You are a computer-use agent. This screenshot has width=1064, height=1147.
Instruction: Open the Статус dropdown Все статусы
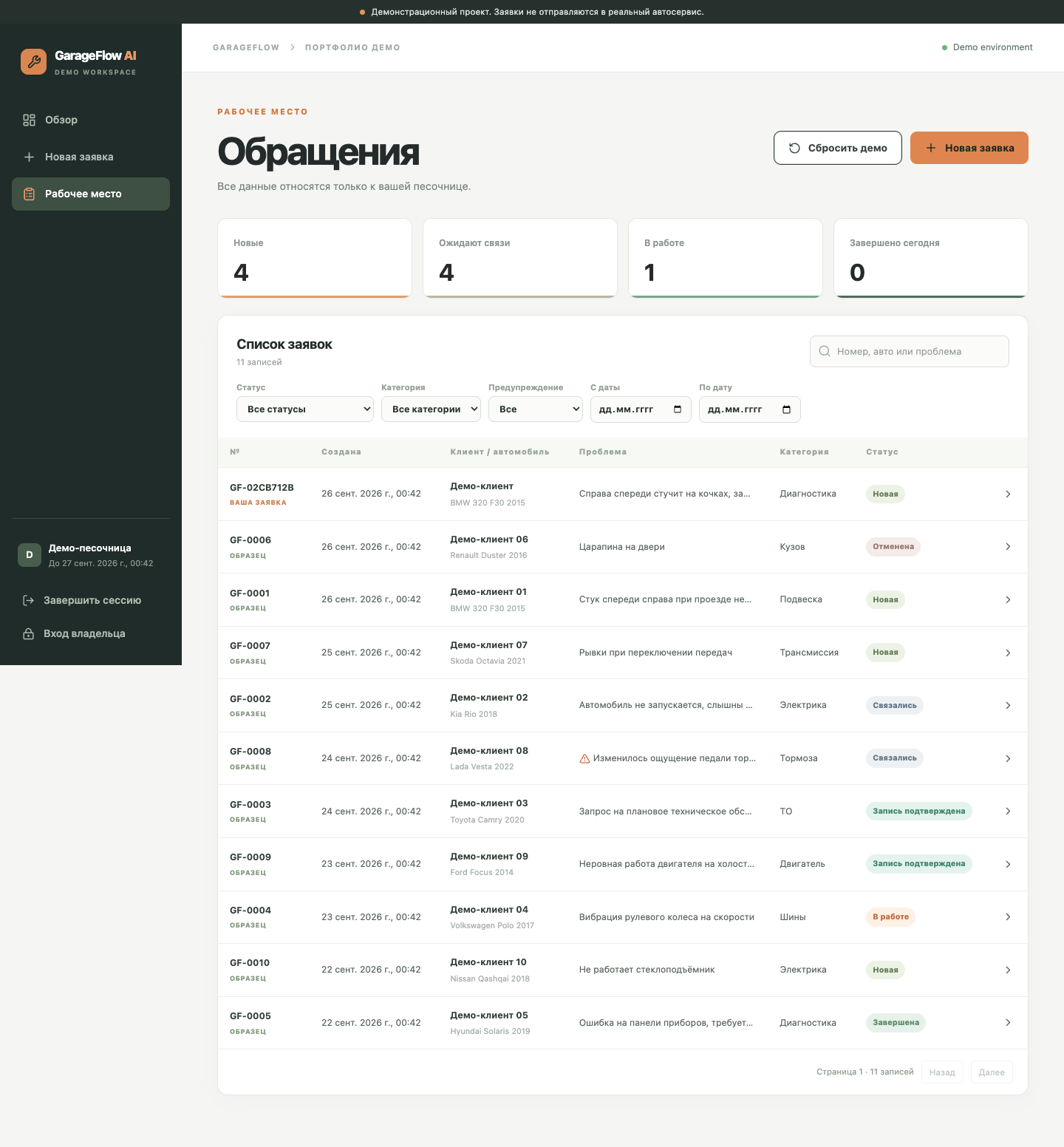305,409
